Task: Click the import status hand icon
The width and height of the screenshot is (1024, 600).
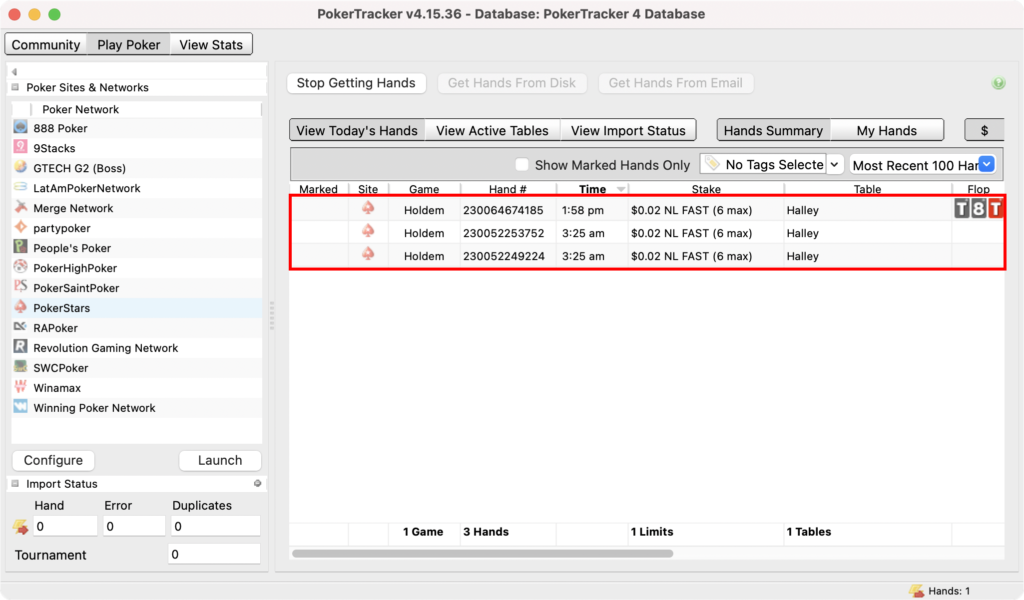Action: [20, 526]
